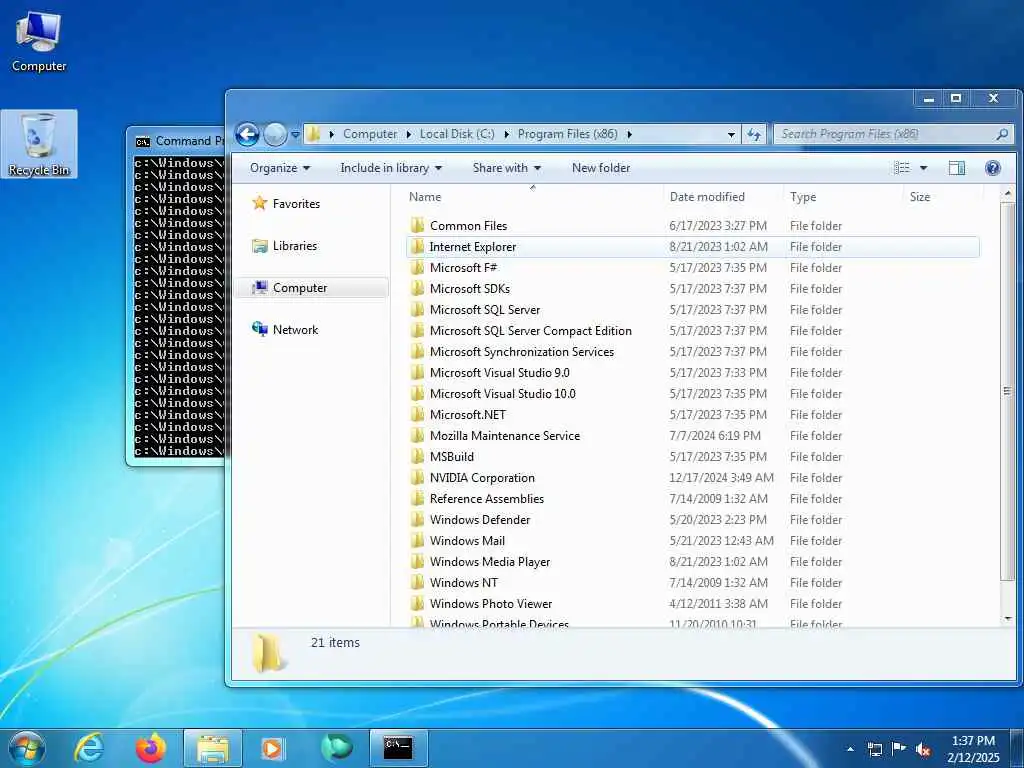Click the file list scroll down arrow
Viewport: 1024px width, 768px height.
click(1008, 618)
